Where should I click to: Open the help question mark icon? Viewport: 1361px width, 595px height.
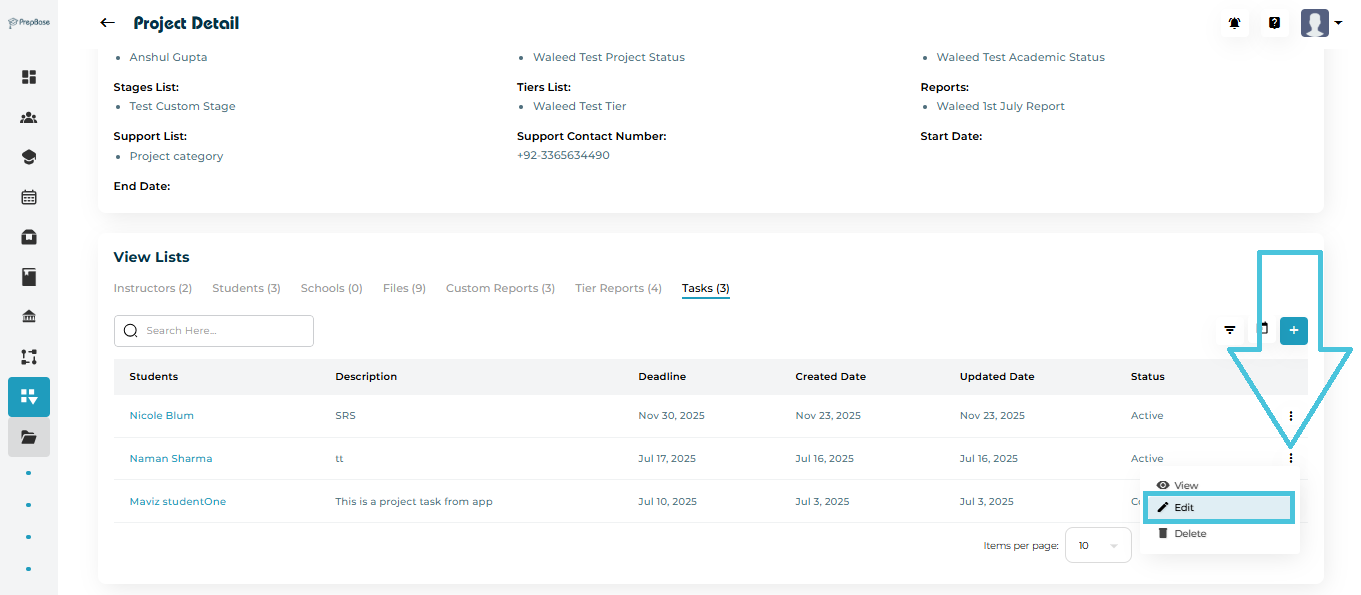pos(1274,23)
